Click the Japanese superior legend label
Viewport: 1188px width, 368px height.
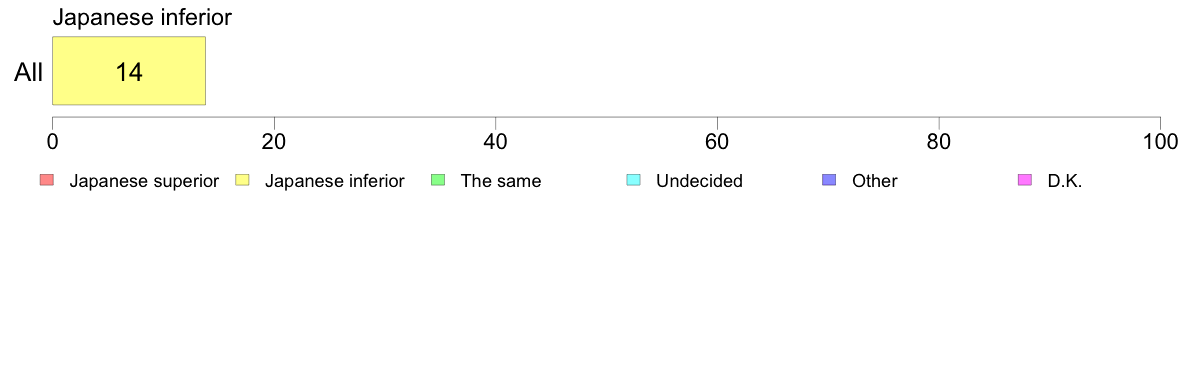pyautogui.click(x=144, y=181)
